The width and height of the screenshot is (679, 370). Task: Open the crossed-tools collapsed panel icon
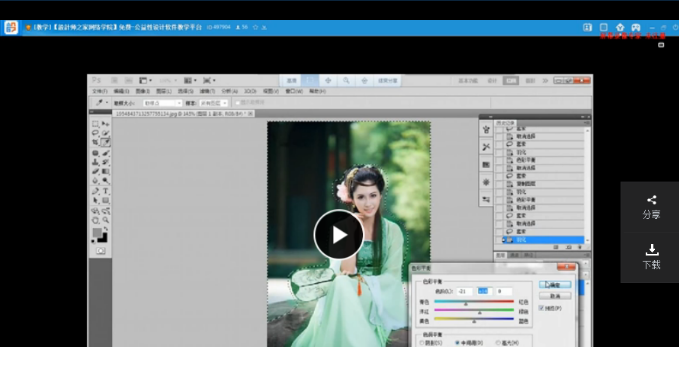486,147
